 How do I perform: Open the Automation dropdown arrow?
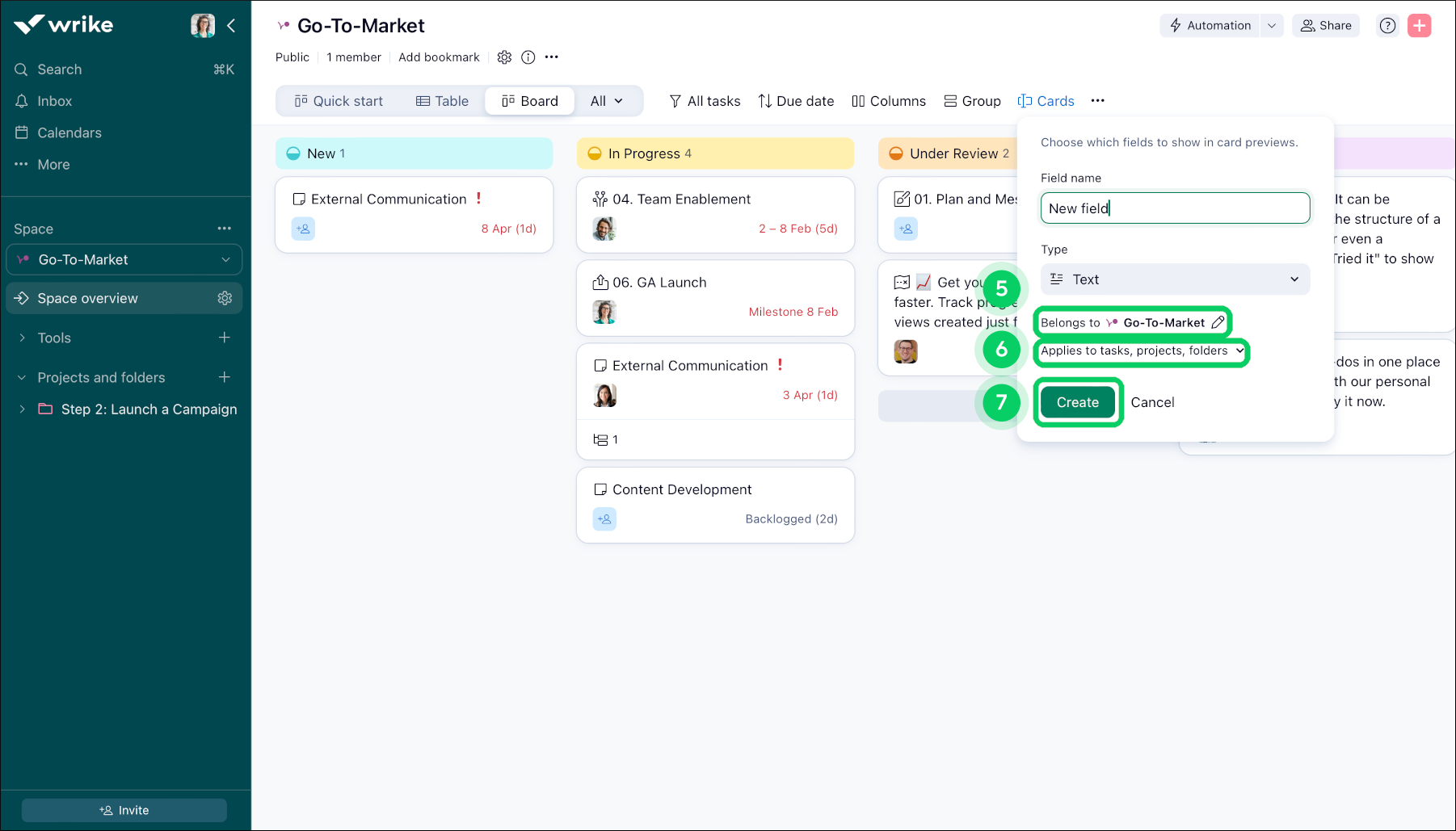[x=1272, y=26]
